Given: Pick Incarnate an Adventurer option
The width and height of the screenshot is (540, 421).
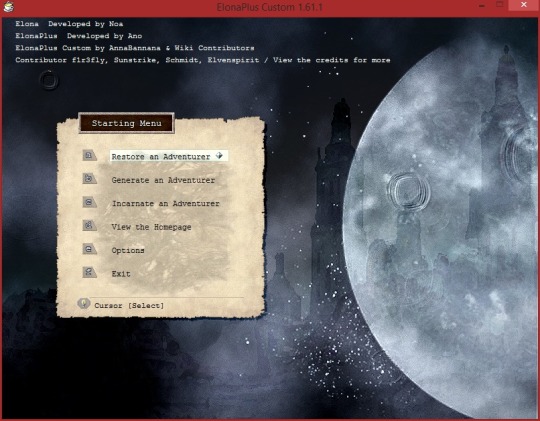Looking at the screenshot, I should tap(166, 204).
